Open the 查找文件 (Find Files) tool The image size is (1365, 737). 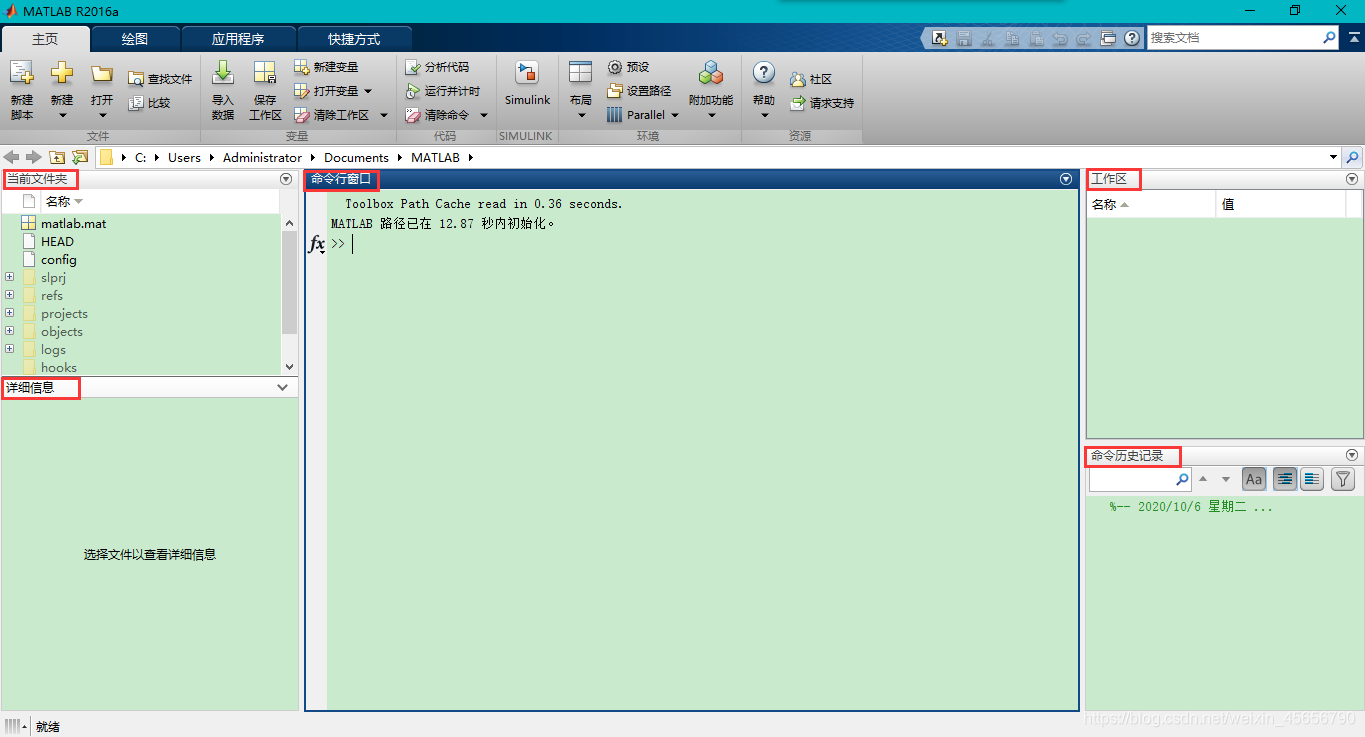pos(159,79)
